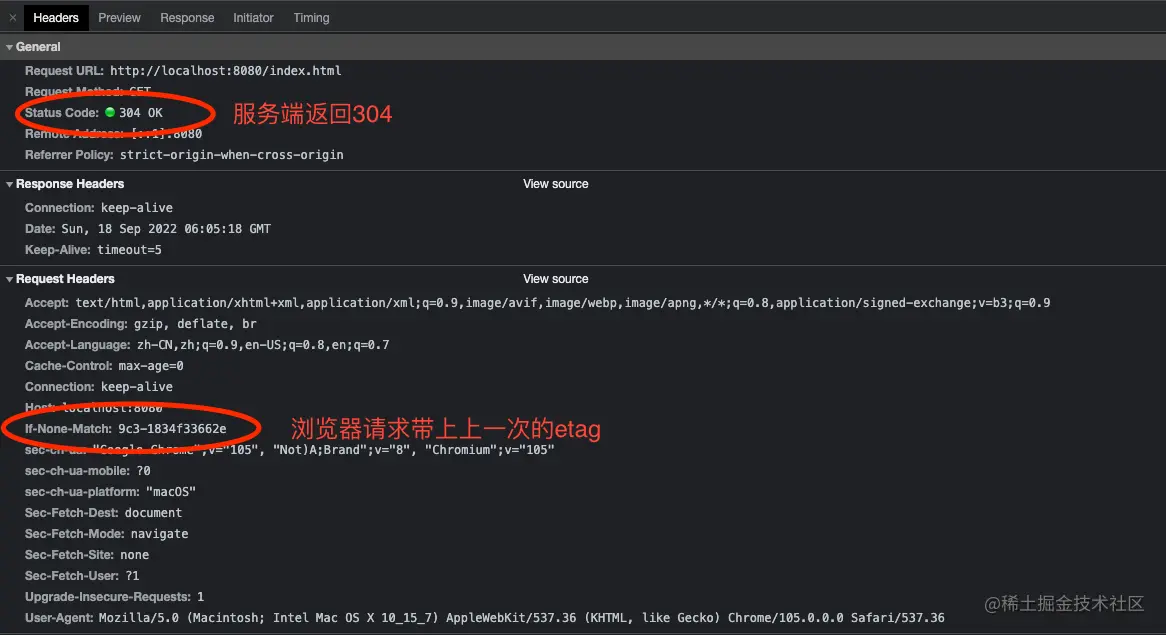Collapse the Response Headers section
Screen dimensions: 1166x635
click(10, 184)
